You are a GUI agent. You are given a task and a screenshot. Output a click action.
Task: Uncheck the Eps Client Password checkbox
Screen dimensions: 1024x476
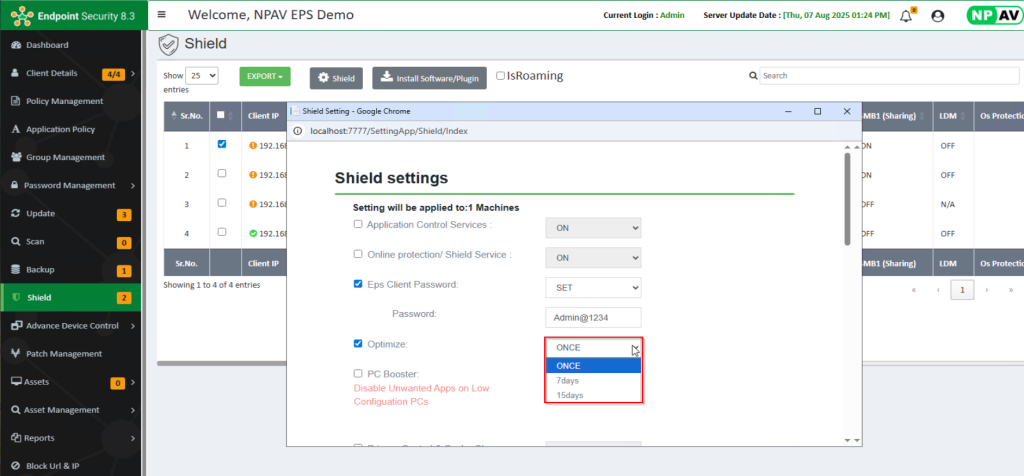pos(358,284)
